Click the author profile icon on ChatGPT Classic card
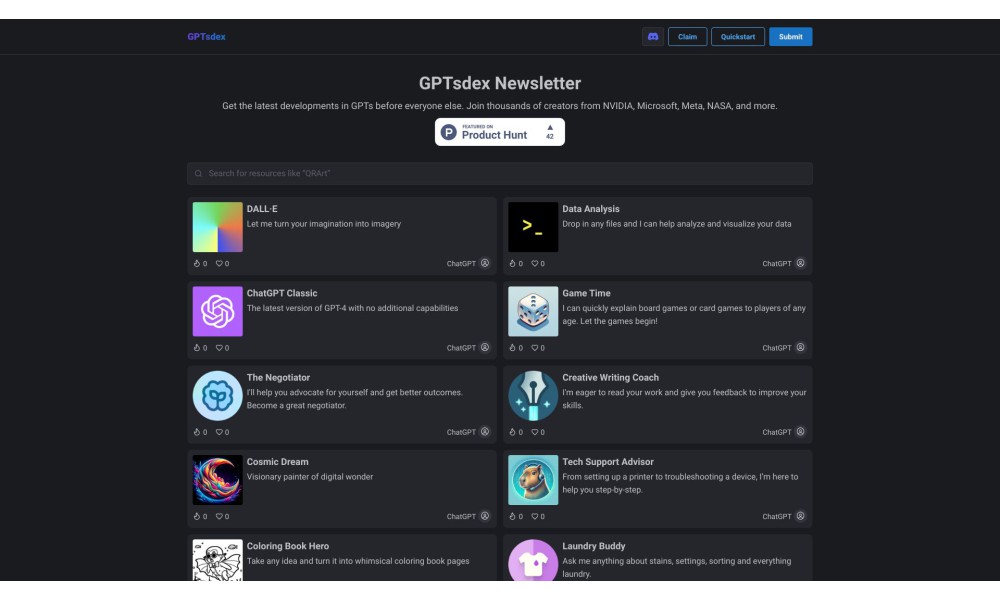Viewport: 1000px width, 600px height. [485, 347]
